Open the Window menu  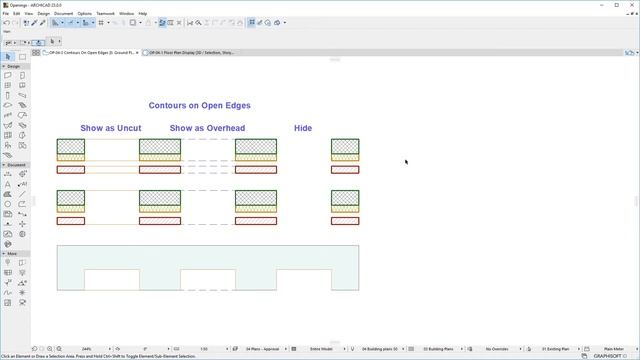click(x=127, y=13)
